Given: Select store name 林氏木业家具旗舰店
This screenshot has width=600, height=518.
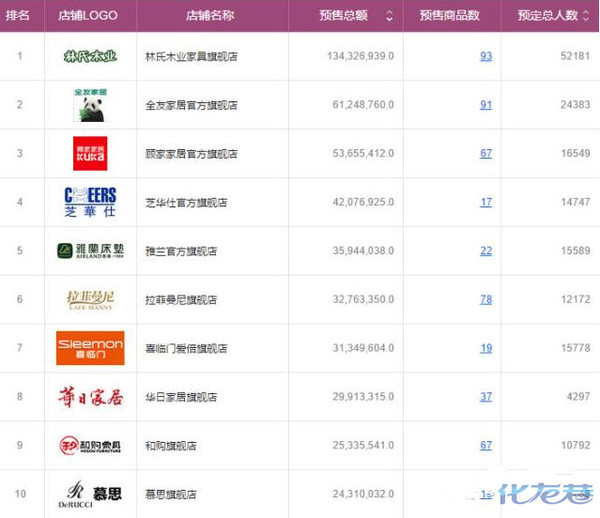Looking at the screenshot, I should point(191,57).
